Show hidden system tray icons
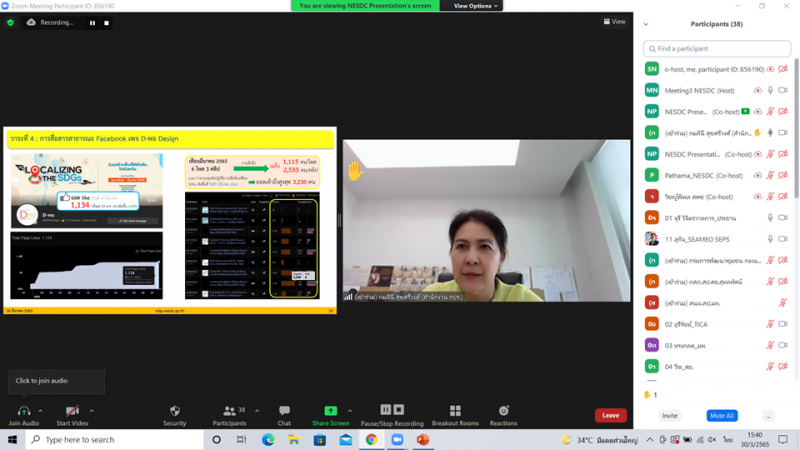800x450 pixels. pos(649,439)
